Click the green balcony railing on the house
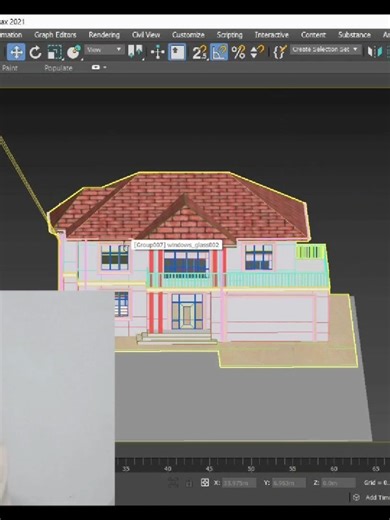The image size is (390, 520). point(238,280)
